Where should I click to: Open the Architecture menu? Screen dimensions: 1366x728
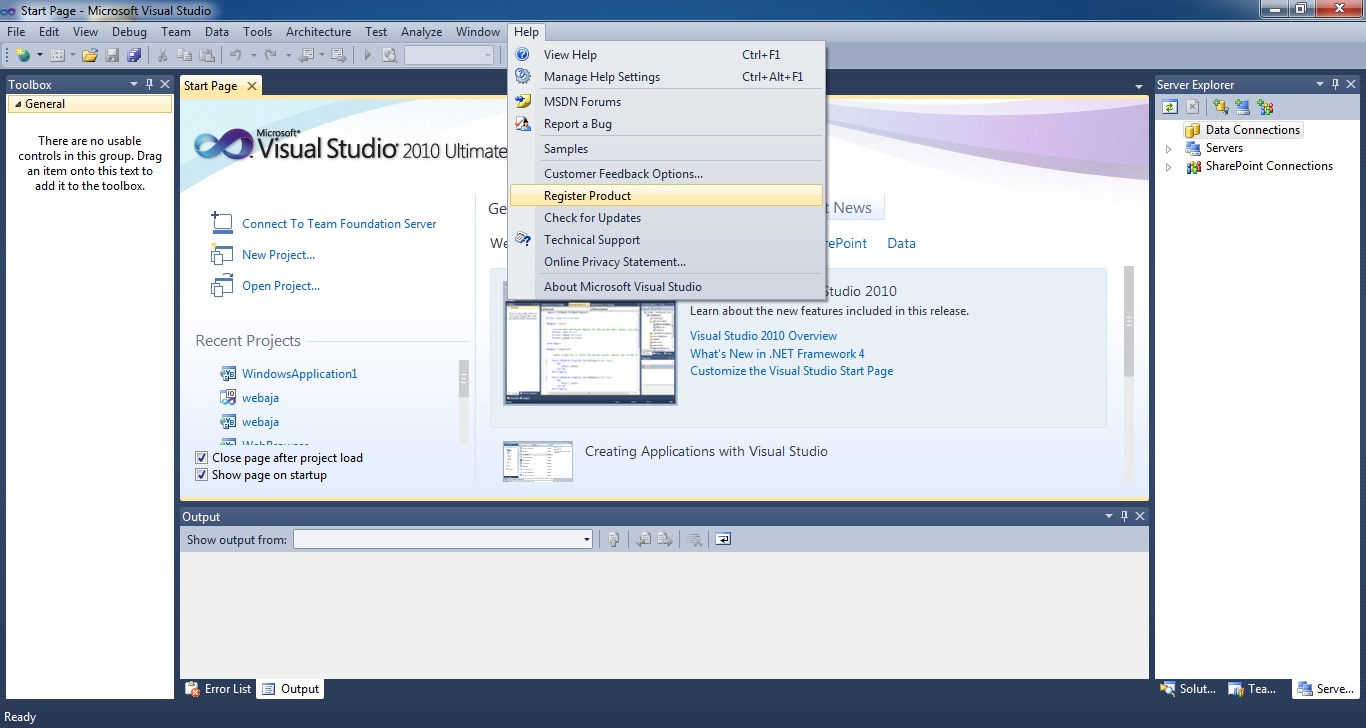point(318,31)
